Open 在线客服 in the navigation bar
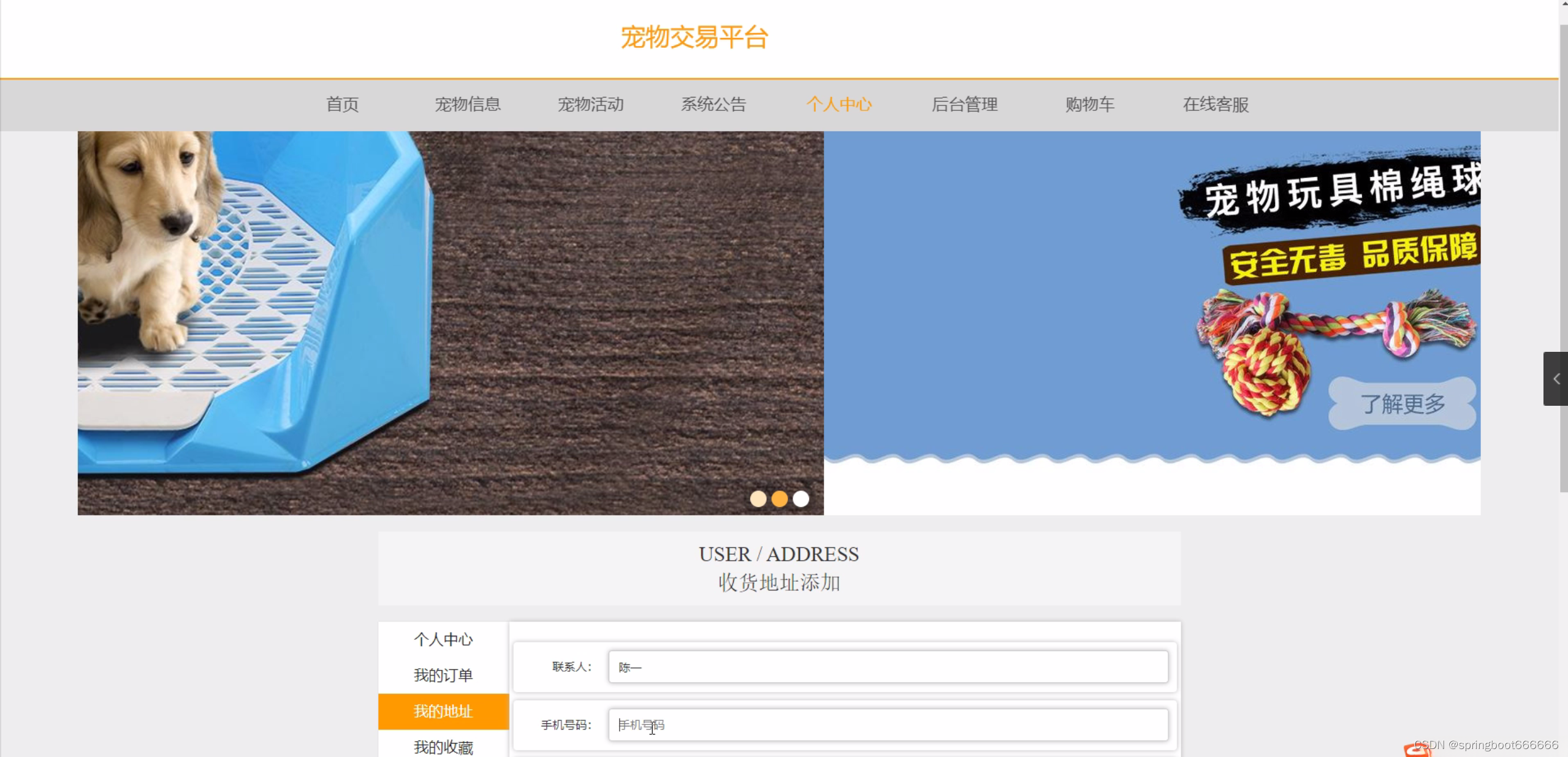Viewport: 1568px width, 757px height. pyautogui.click(x=1216, y=104)
